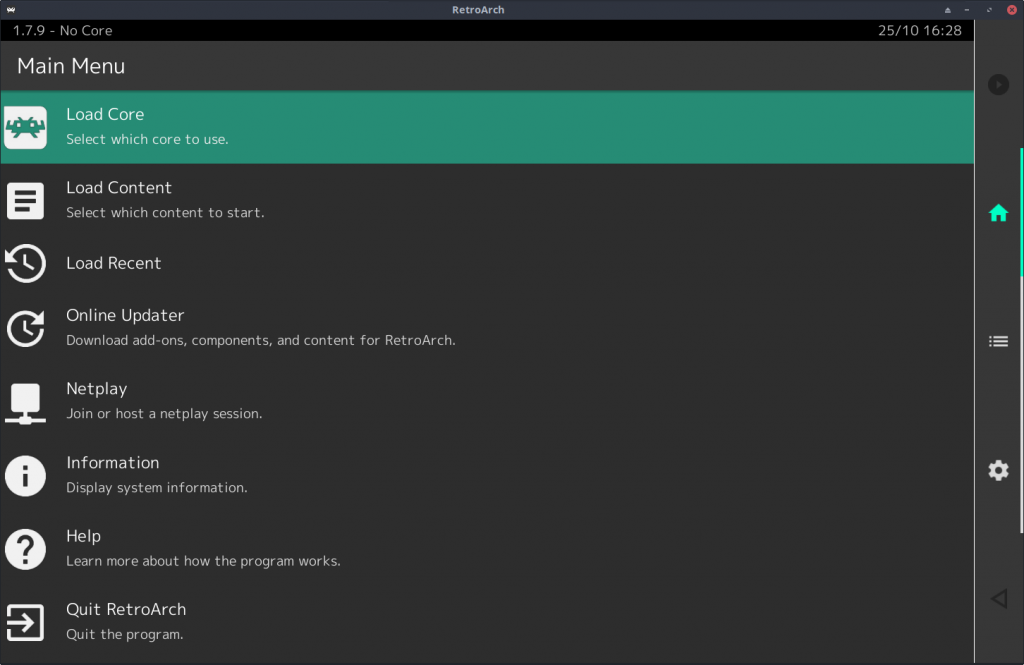Viewport: 1024px width, 665px height.
Task: Open the Online Updater menu entry
Action: (487, 327)
